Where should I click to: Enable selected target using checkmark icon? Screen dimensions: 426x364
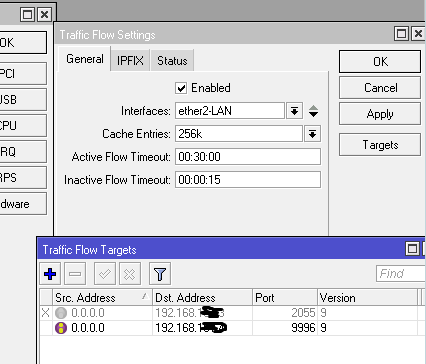point(105,274)
